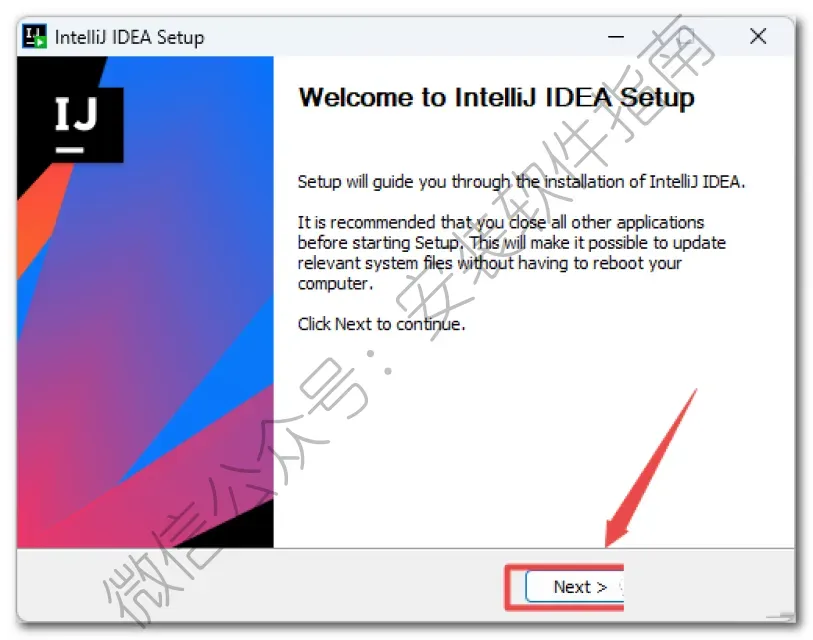
Task: Click the 'It is recommended' paragraph
Action: 511,253
